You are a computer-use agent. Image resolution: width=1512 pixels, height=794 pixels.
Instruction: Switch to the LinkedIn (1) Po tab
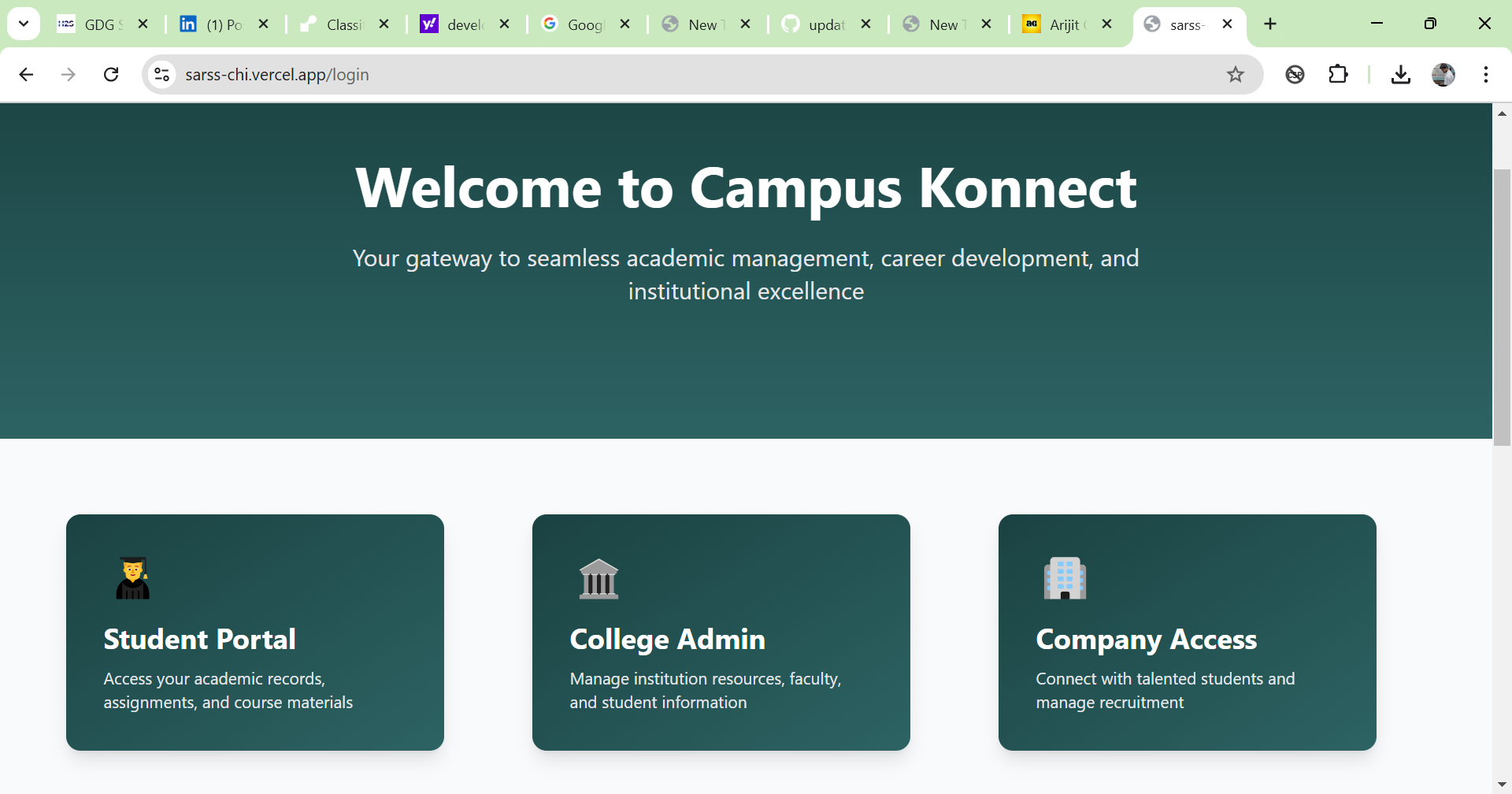click(211, 24)
